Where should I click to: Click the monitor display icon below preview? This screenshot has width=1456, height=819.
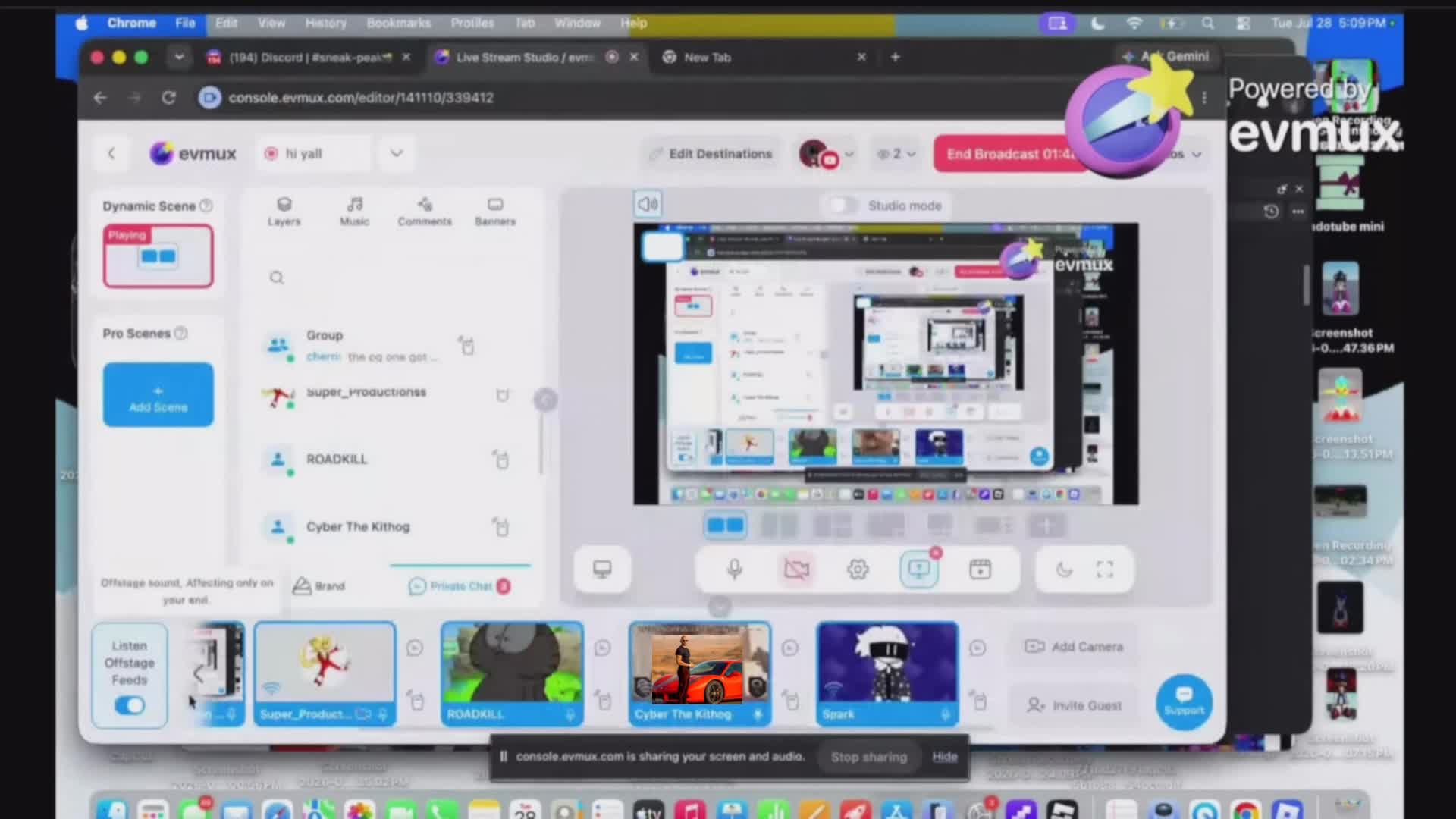[x=602, y=570]
